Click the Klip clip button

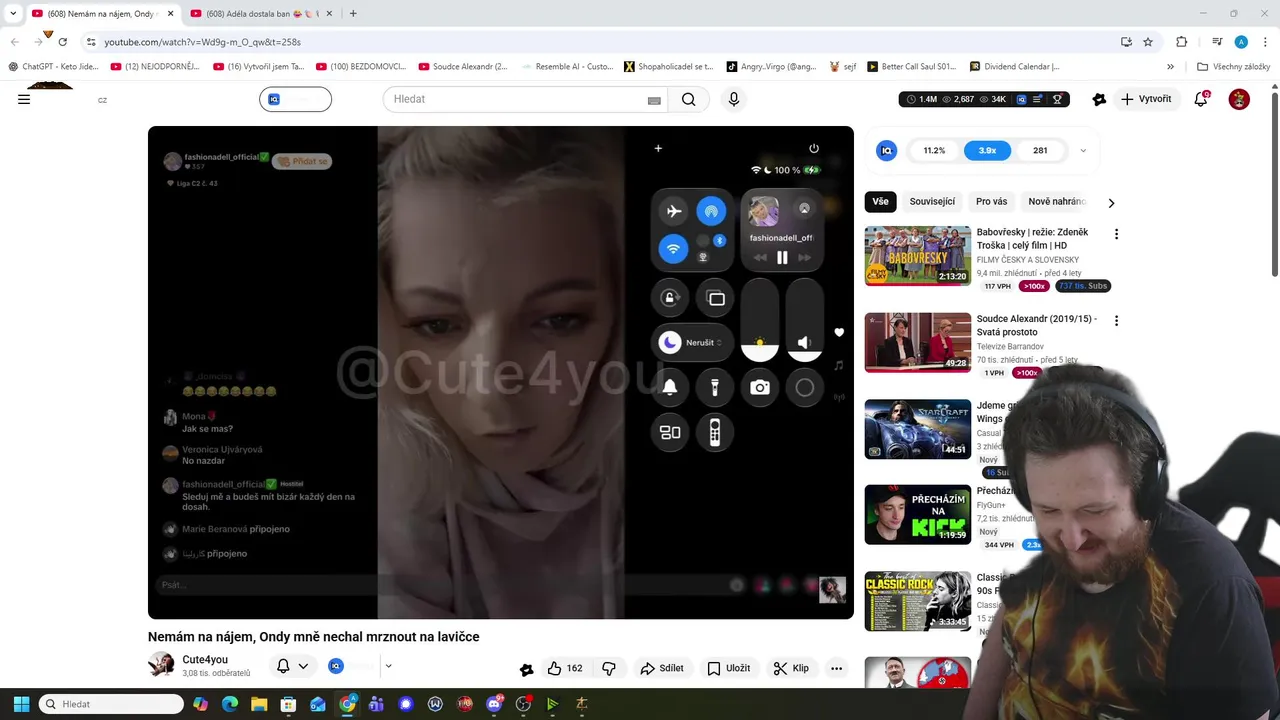pyautogui.click(x=791, y=668)
